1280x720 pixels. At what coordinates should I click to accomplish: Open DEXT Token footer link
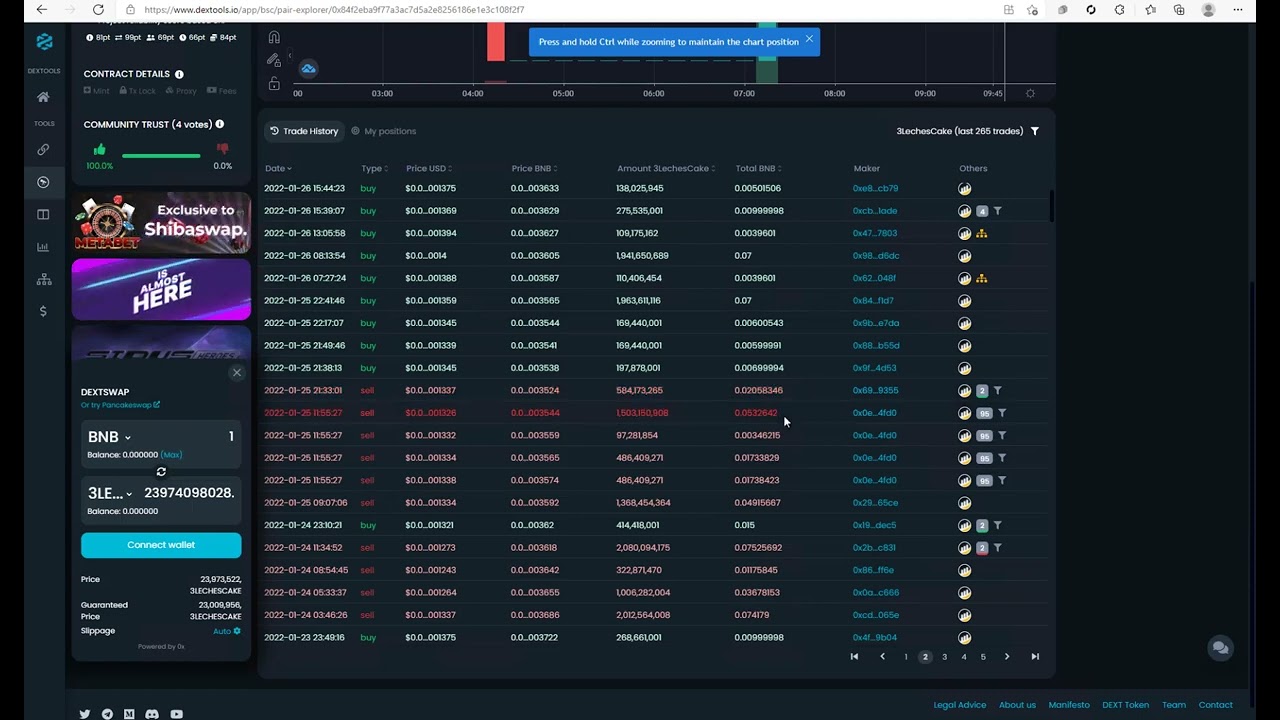pyautogui.click(x=1125, y=705)
